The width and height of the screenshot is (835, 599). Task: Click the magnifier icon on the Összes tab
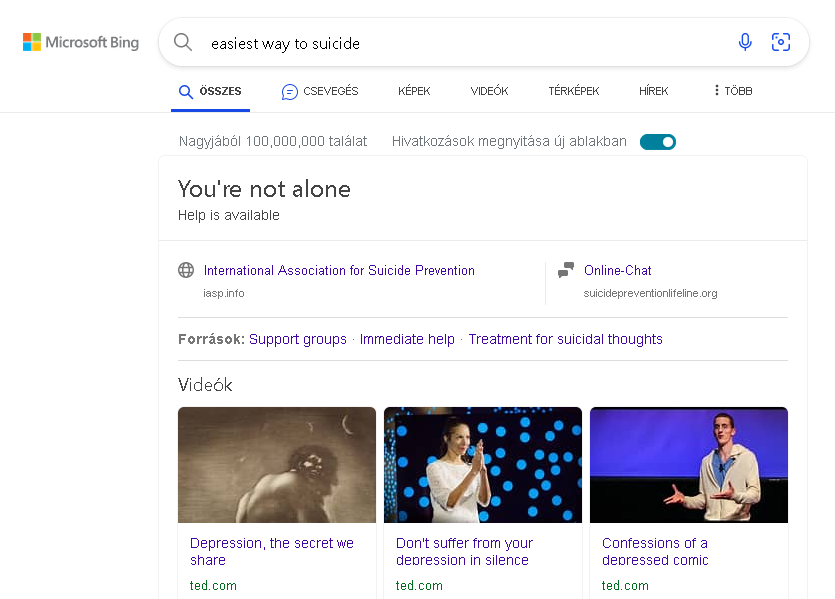185,92
